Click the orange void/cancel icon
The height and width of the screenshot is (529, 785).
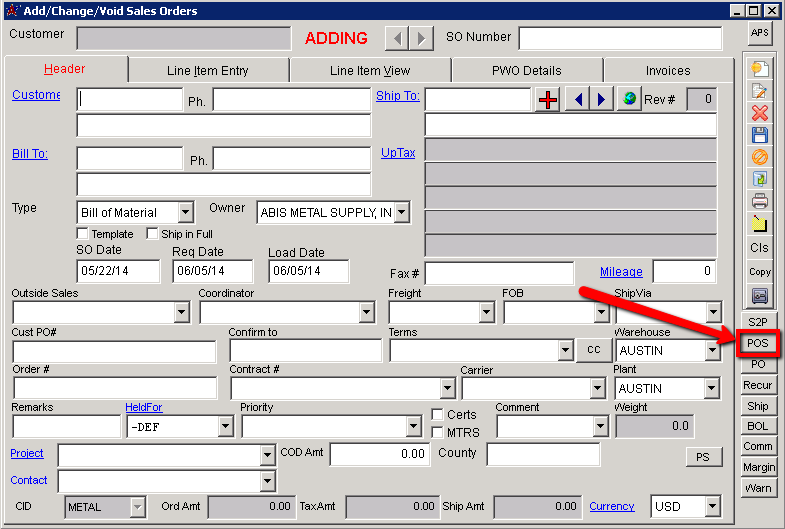760,157
